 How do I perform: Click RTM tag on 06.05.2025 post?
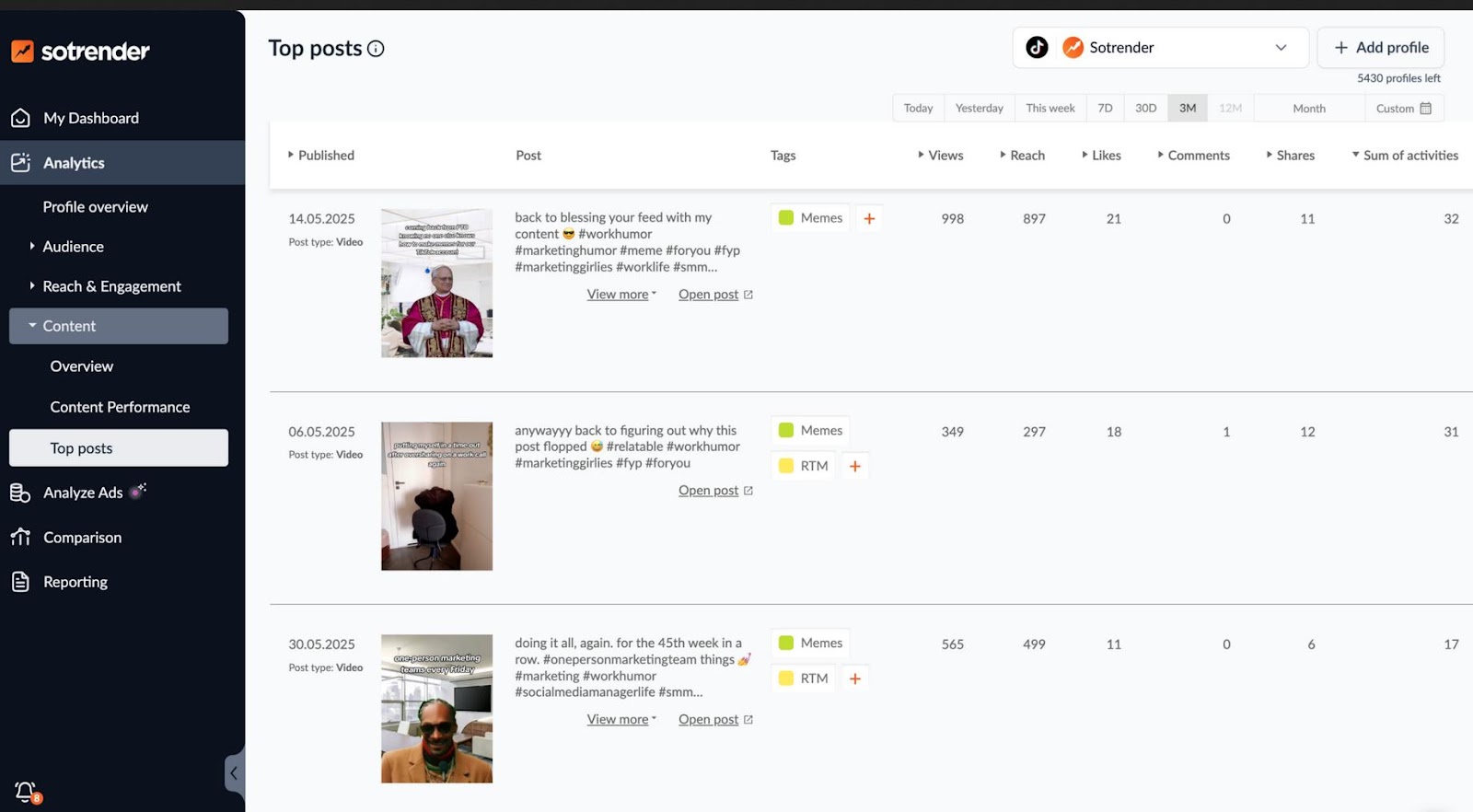(x=804, y=466)
